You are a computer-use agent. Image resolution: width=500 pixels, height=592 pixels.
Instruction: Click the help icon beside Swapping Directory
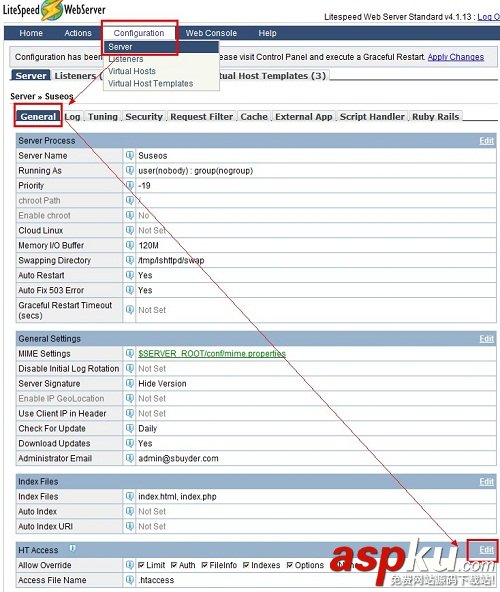[x=130, y=260]
